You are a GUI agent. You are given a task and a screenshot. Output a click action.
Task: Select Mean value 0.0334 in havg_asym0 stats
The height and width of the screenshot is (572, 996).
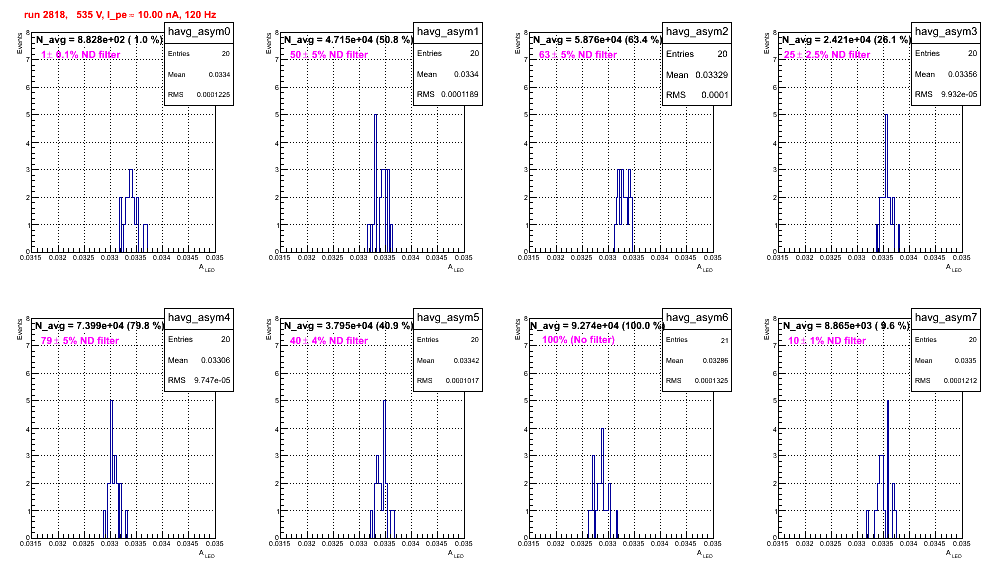coord(219,74)
